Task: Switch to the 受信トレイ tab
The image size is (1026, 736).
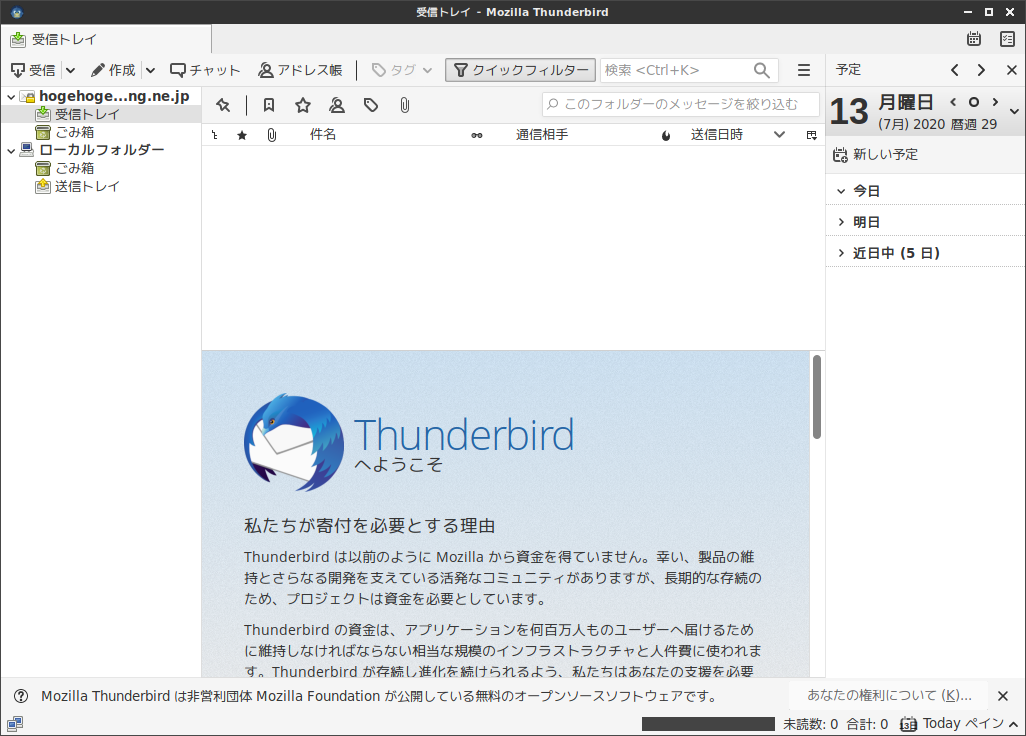Action: click(x=106, y=39)
